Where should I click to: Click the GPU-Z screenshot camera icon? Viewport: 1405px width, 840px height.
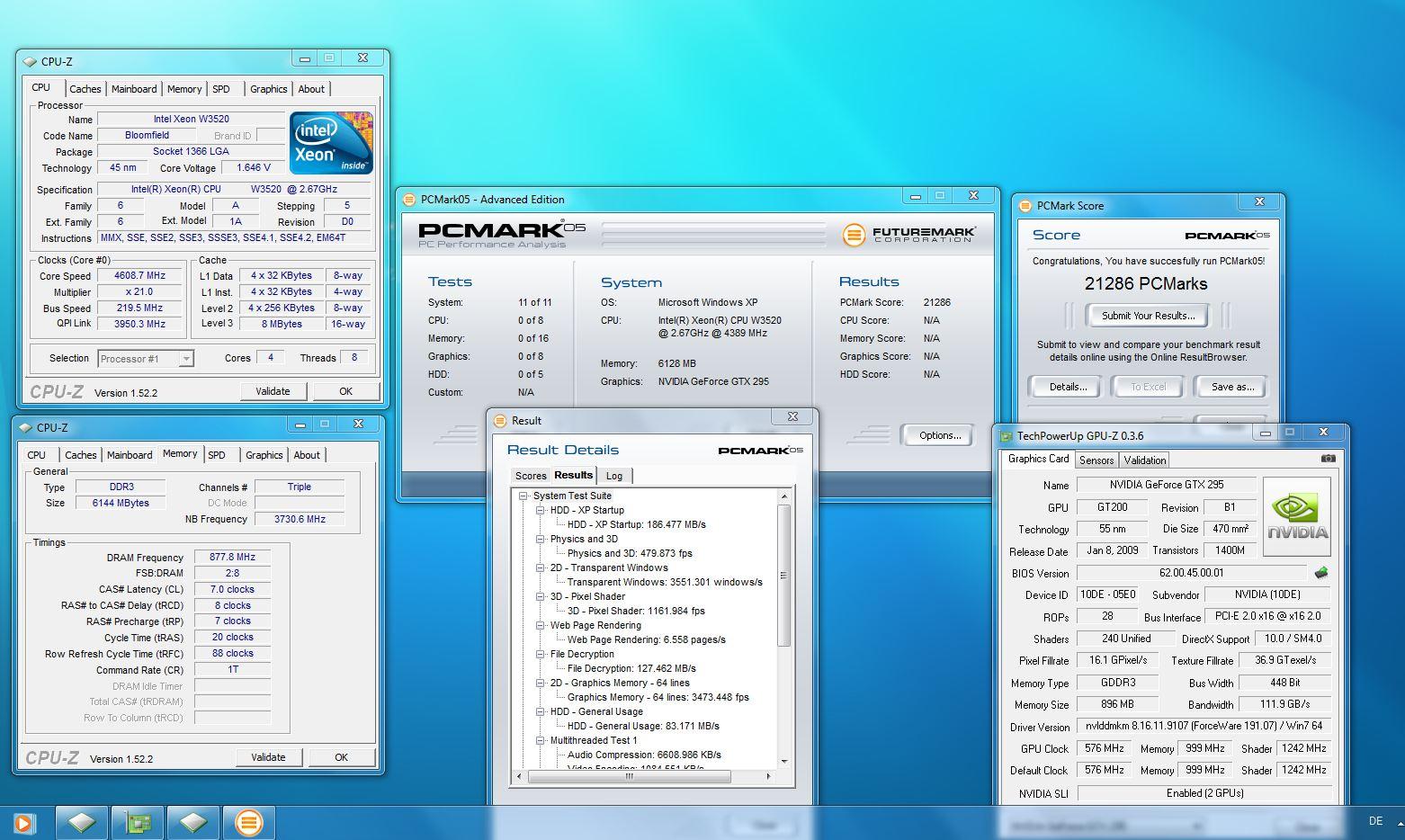pyautogui.click(x=1328, y=459)
